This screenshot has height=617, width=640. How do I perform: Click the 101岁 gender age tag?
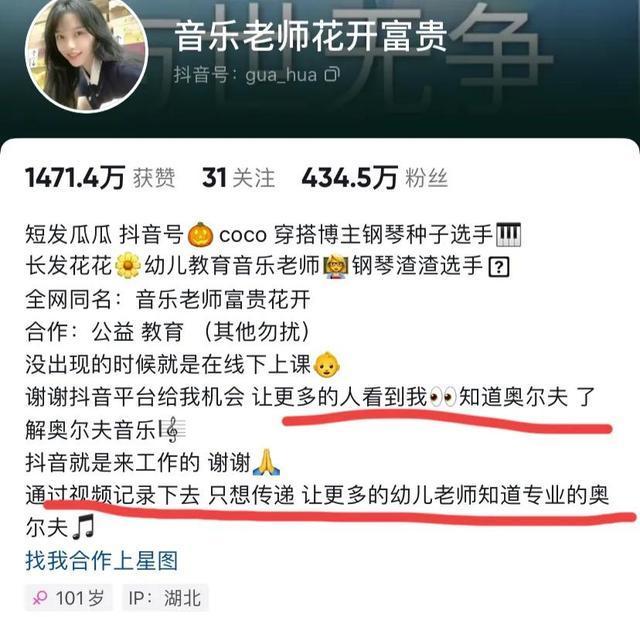[x=68, y=598]
